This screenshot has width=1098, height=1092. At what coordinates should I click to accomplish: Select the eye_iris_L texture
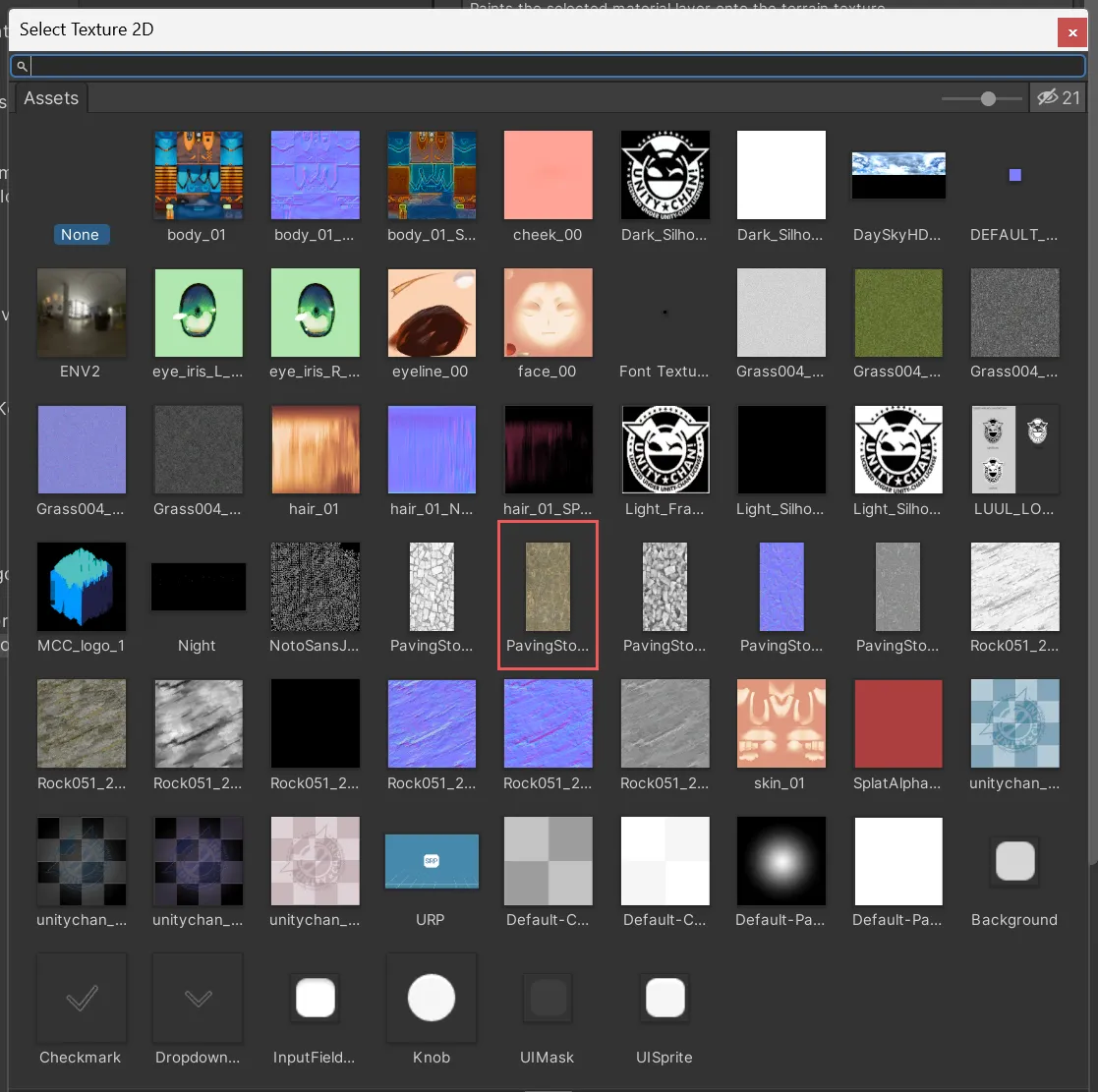(x=199, y=313)
